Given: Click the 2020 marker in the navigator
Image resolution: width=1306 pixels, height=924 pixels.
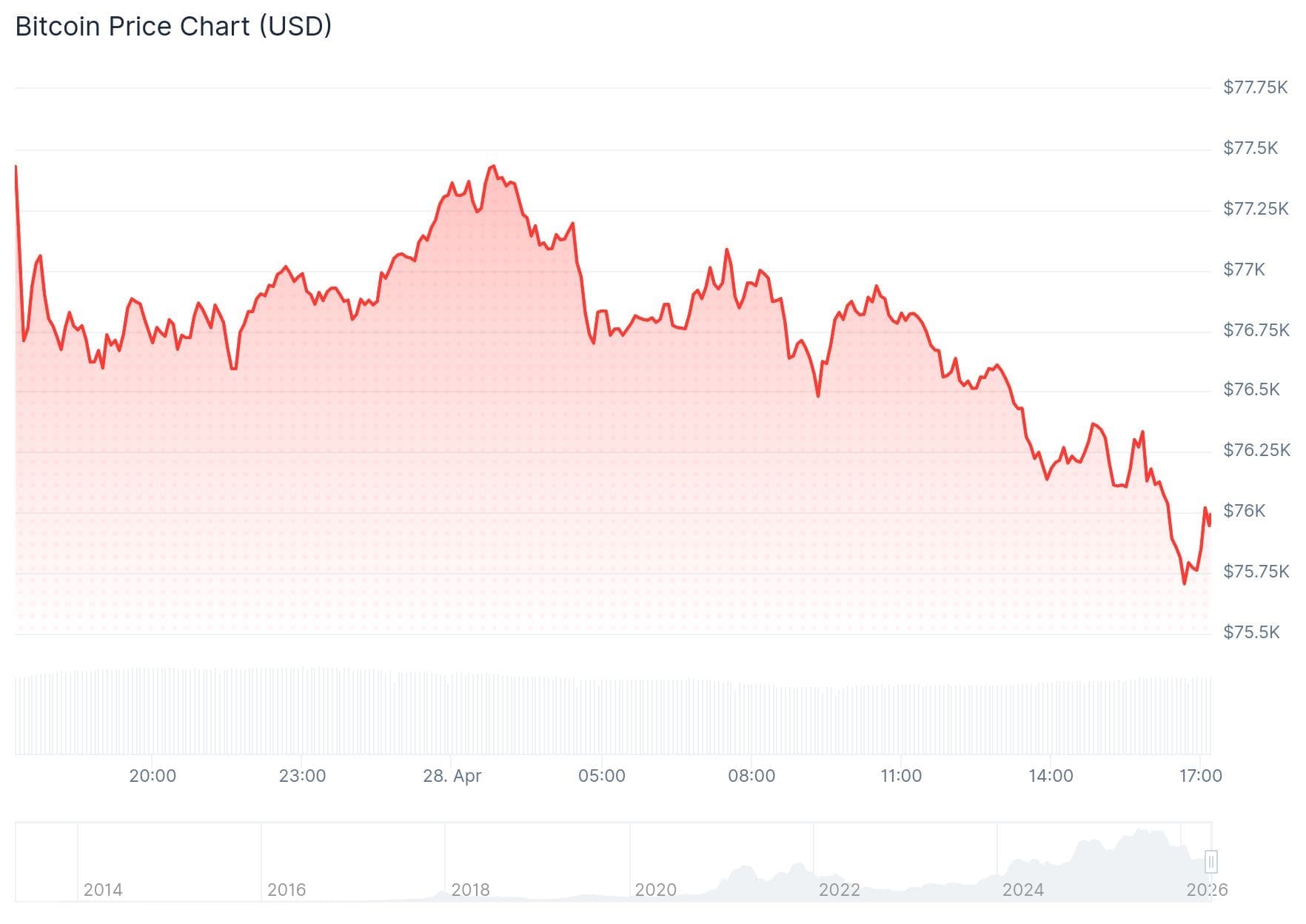Looking at the screenshot, I should point(655,889).
